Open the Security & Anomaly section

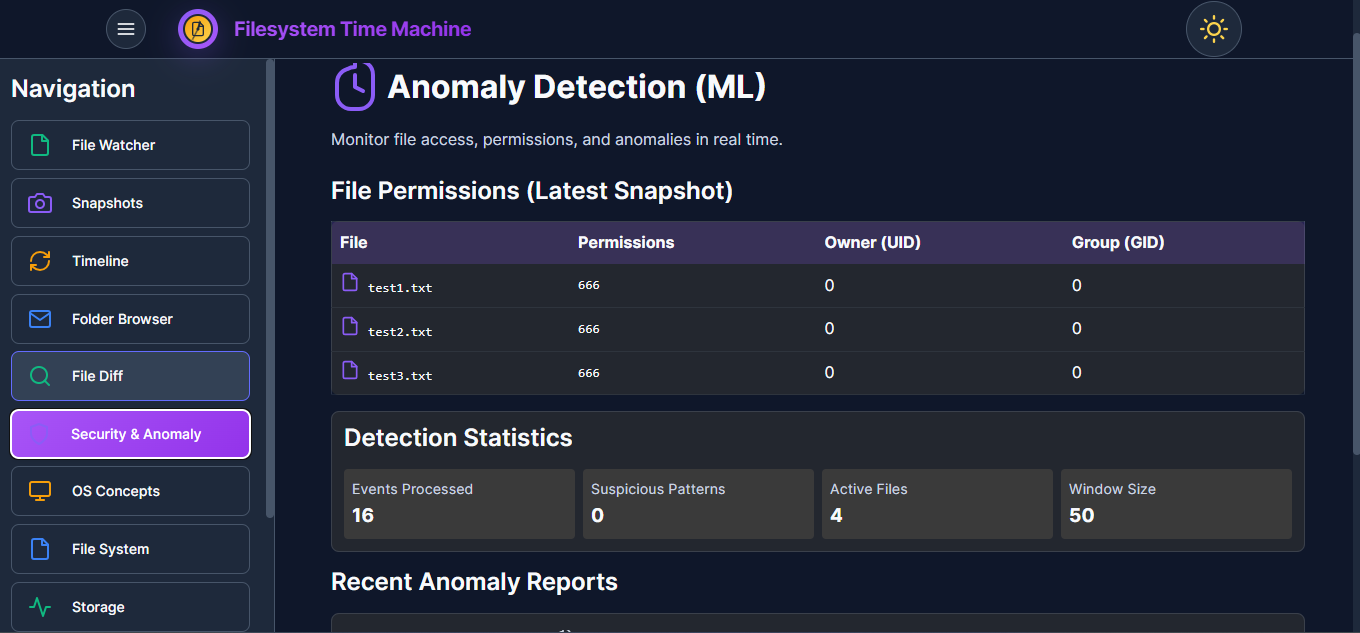tap(130, 434)
